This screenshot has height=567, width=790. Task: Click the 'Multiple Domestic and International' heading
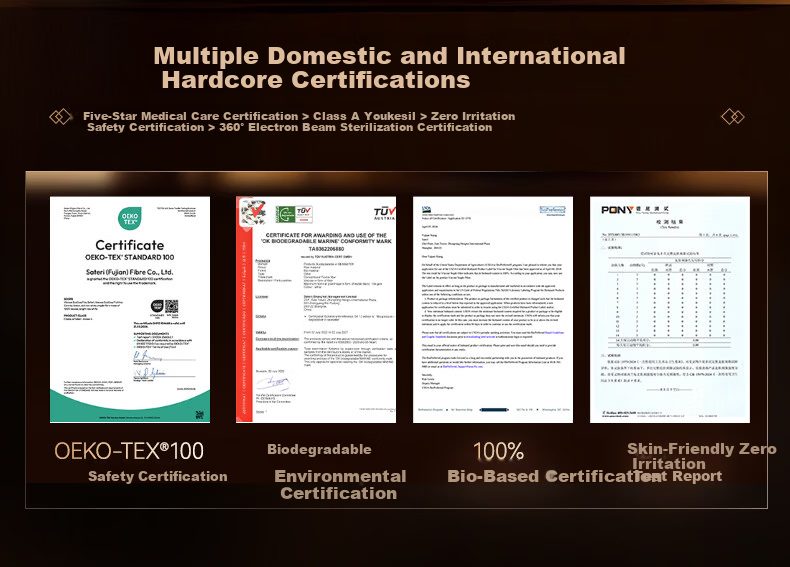pyautogui.click(x=389, y=56)
